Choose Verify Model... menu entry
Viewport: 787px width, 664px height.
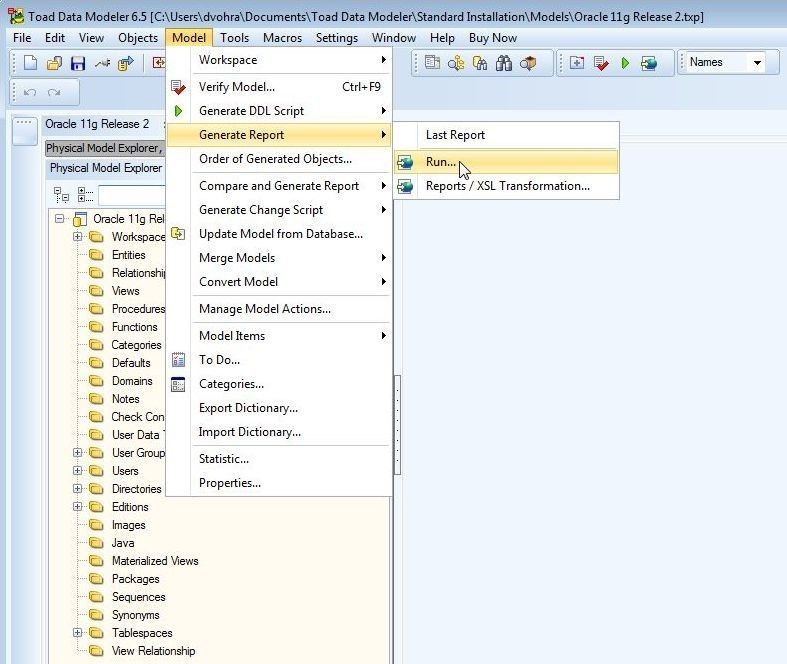point(279,87)
